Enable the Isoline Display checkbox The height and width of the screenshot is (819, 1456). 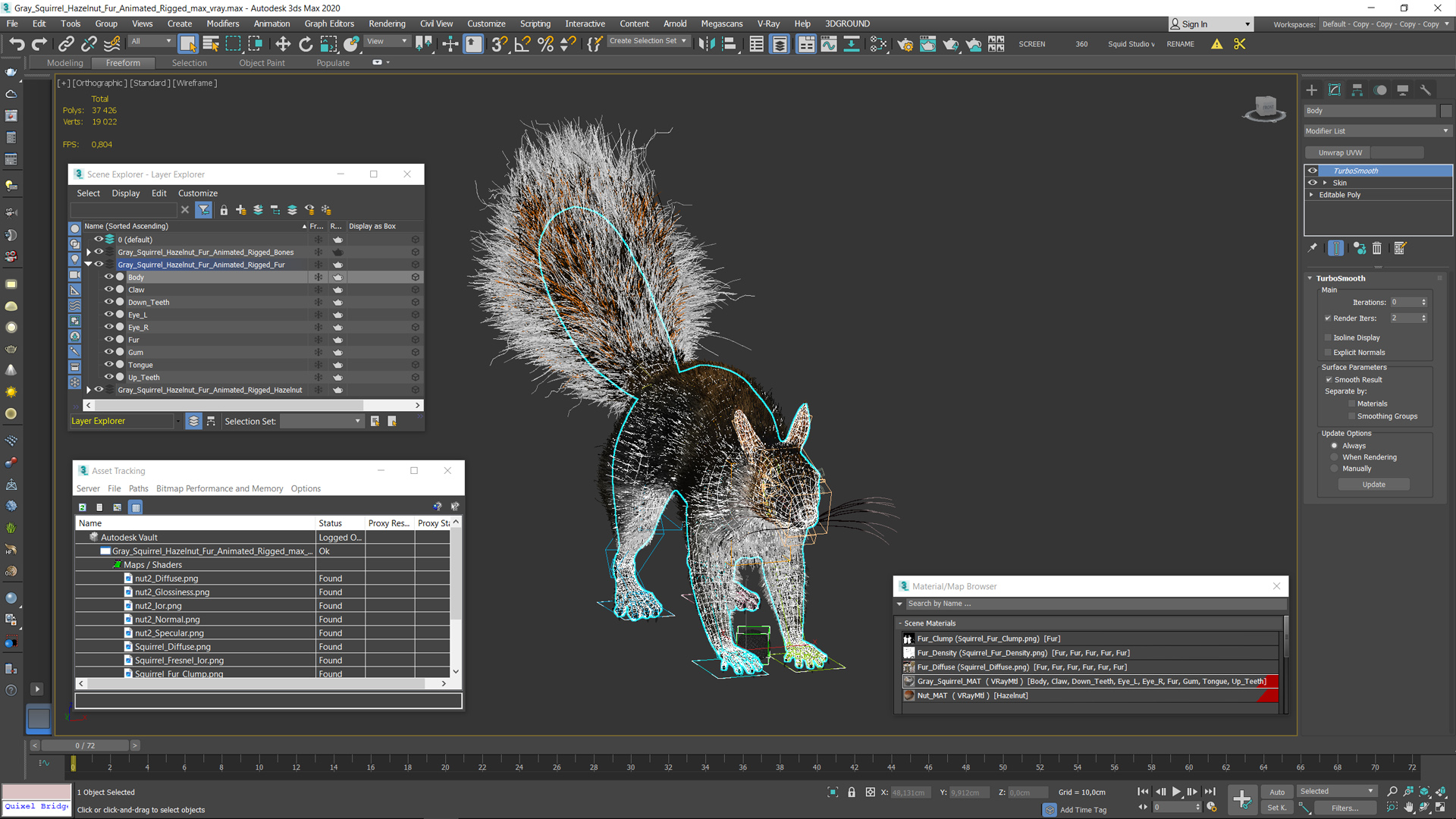pyautogui.click(x=1328, y=337)
